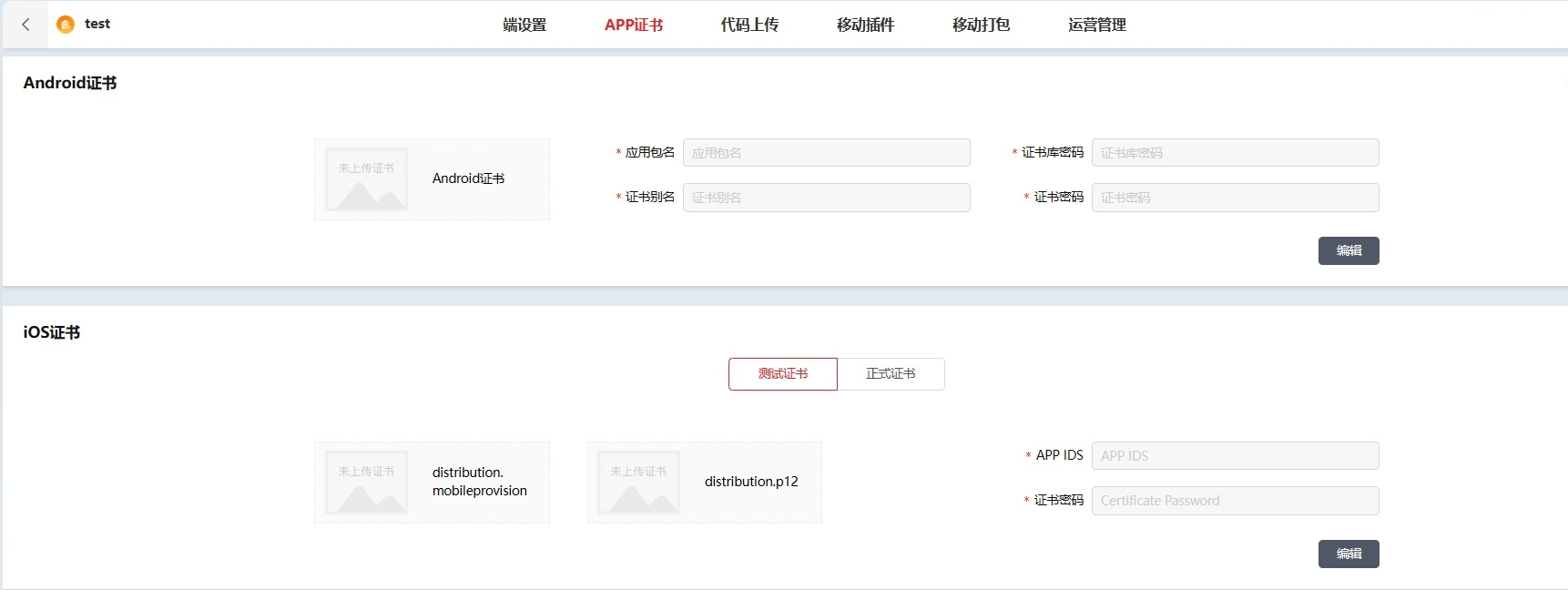The width and height of the screenshot is (1568, 590).
Task: Click the distribution.p12 placeholder image
Action: [639, 483]
